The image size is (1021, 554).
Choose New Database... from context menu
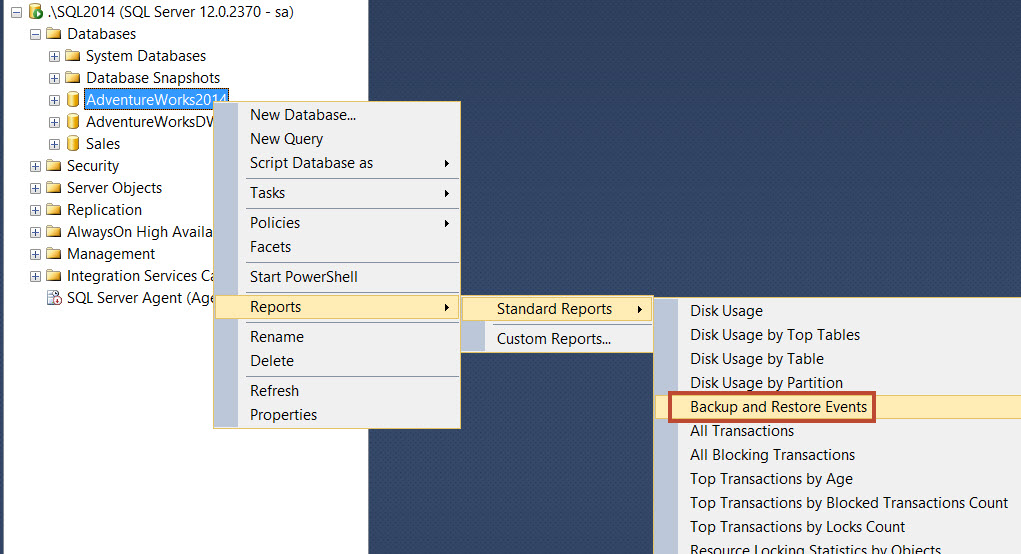click(x=337, y=115)
